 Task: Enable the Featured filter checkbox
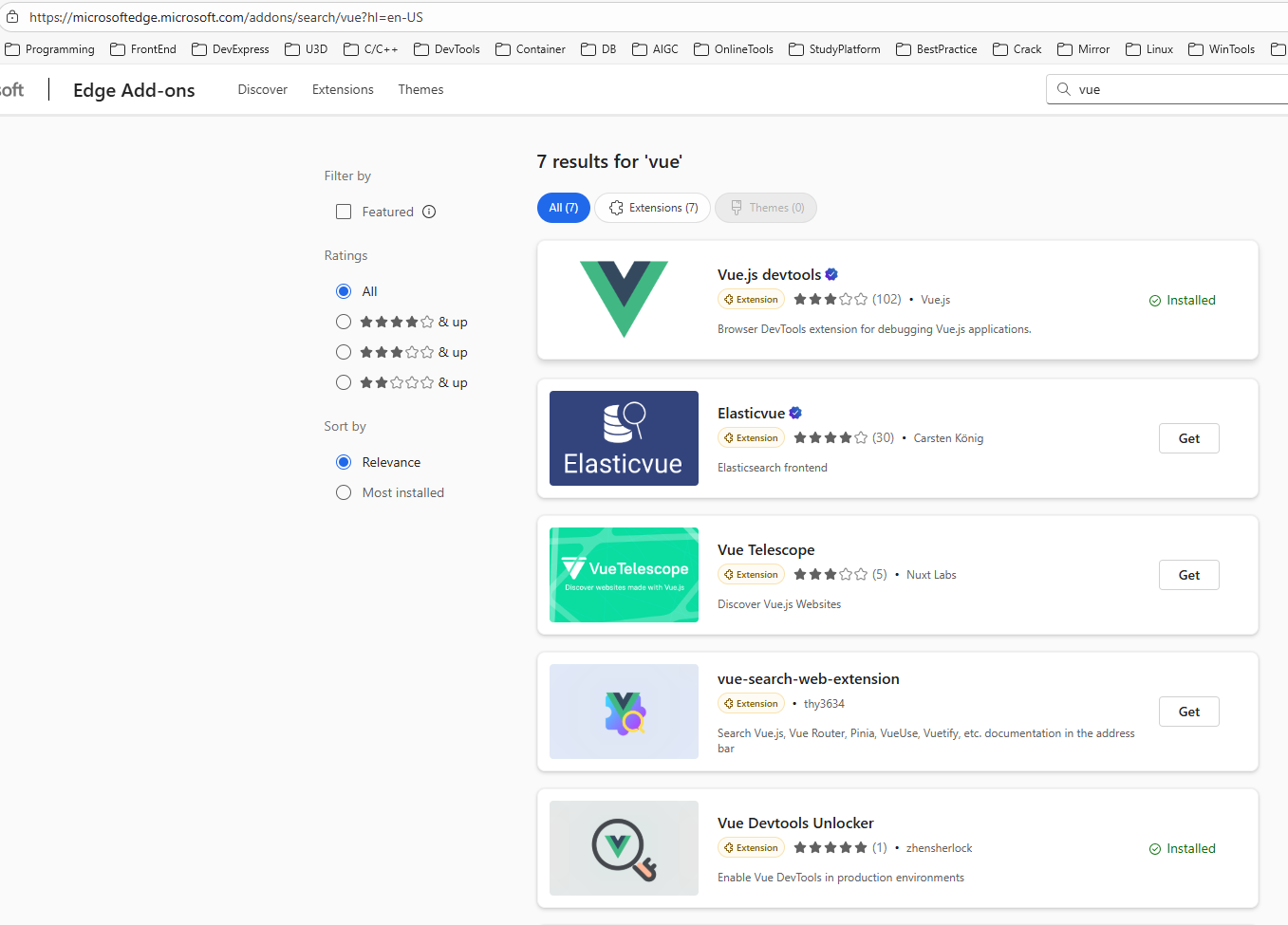344,212
